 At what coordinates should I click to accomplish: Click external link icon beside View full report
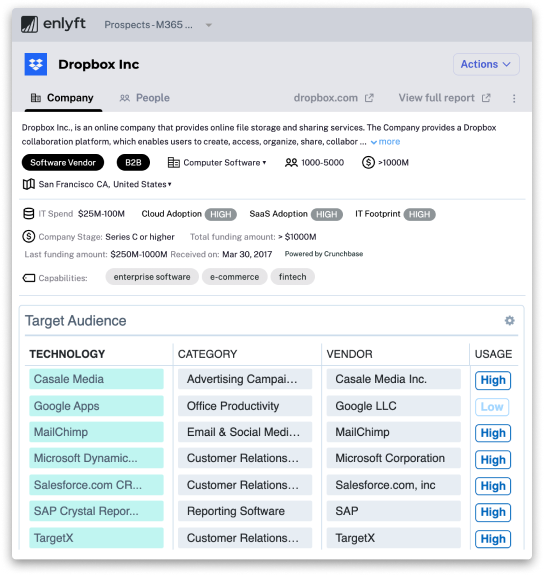coord(486,98)
